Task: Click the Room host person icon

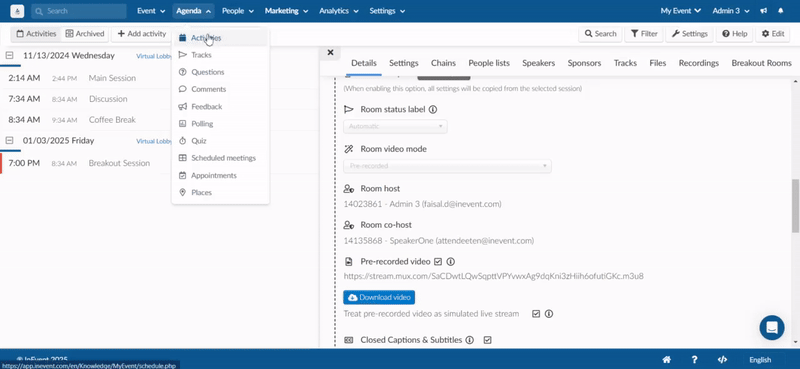Action: (349, 189)
